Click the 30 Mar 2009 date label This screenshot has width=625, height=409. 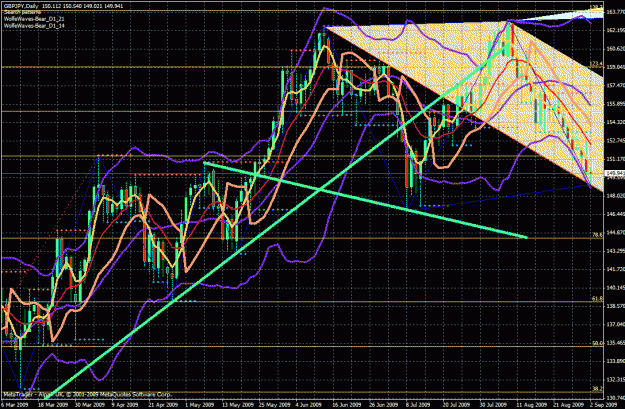click(92, 405)
